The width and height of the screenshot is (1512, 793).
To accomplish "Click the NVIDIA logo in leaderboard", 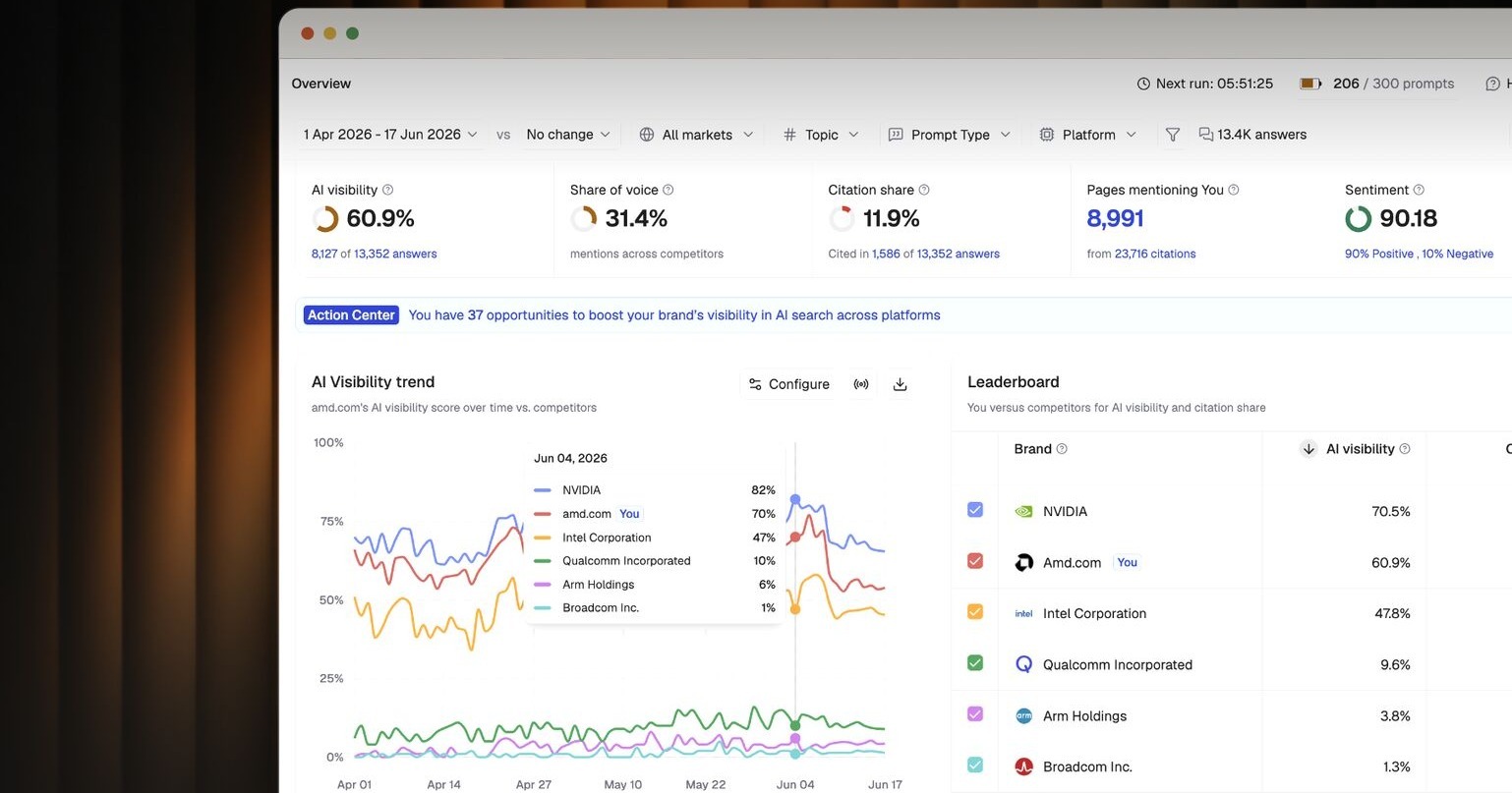I will coord(1023,511).
